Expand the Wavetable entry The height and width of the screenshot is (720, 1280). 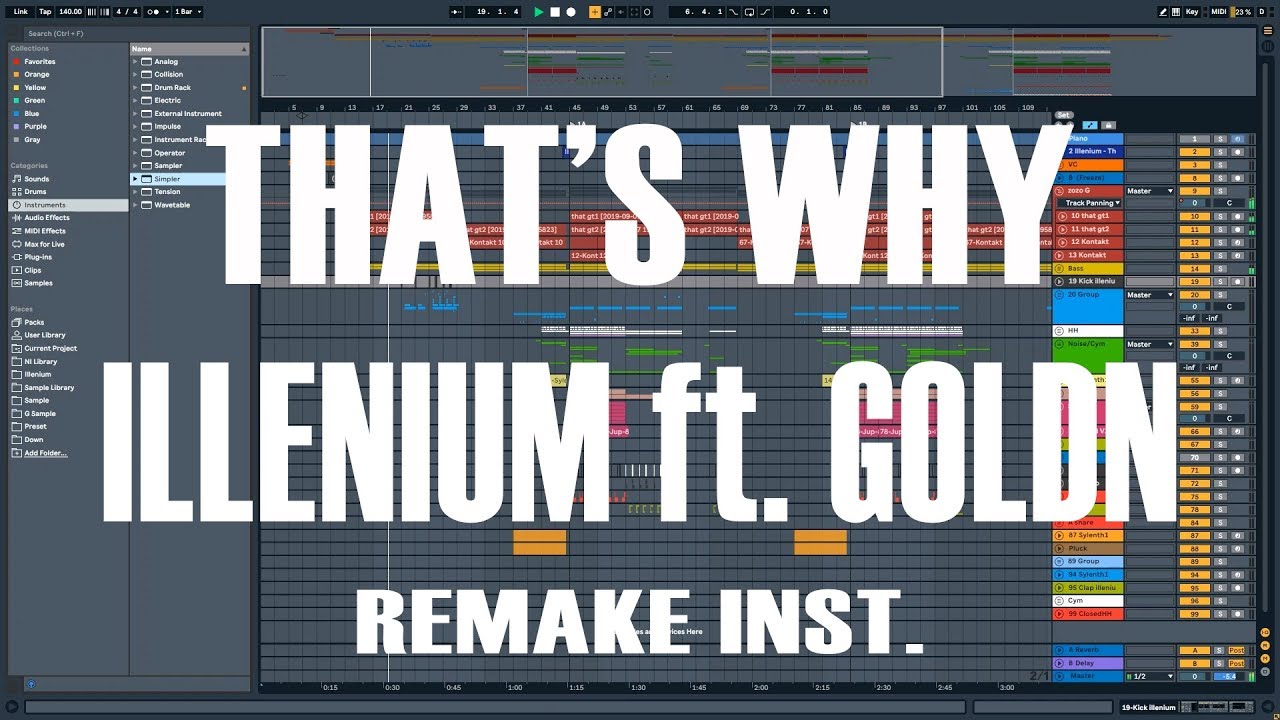tap(135, 204)
